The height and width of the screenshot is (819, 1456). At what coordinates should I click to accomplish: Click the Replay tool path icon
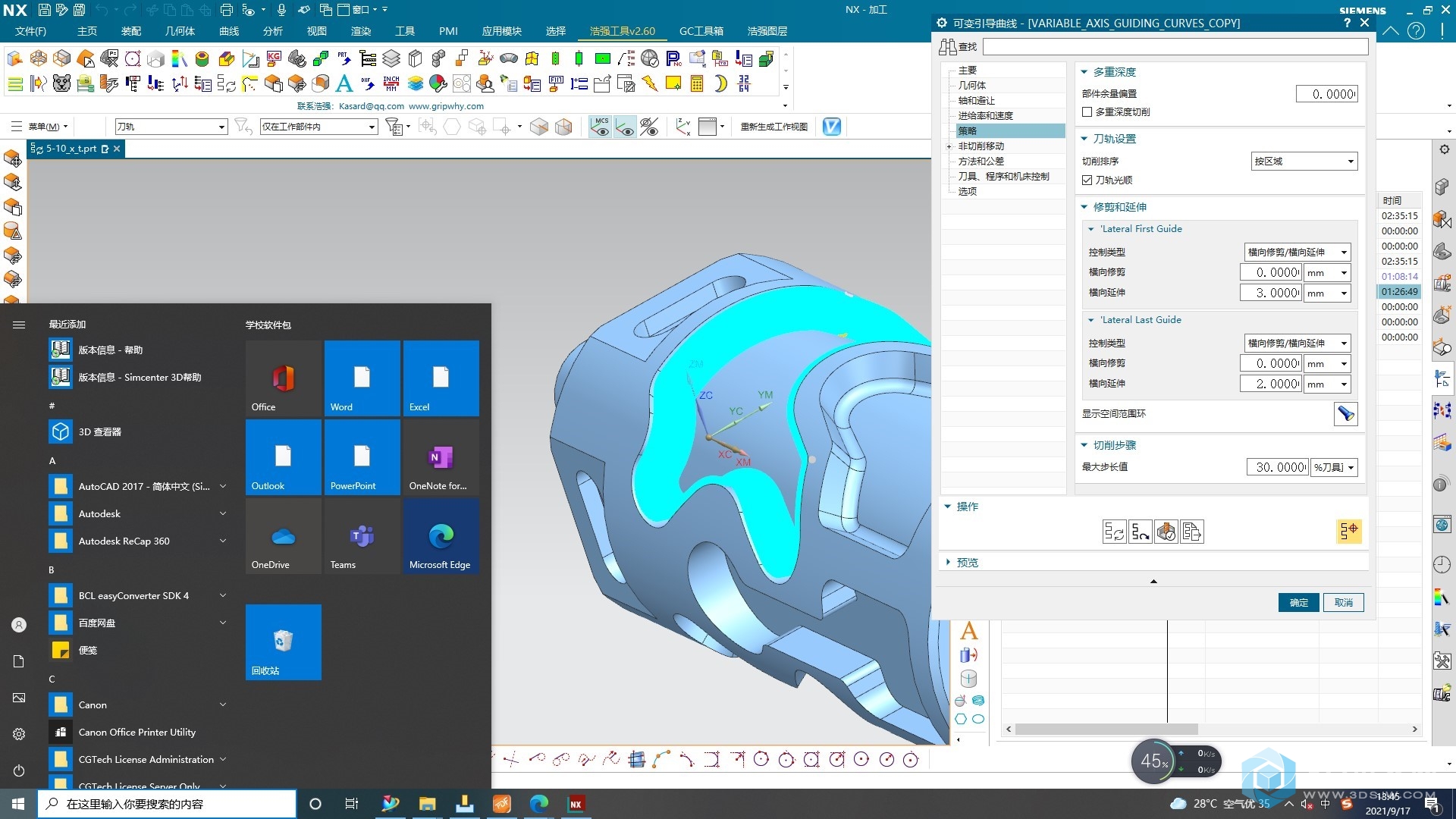[1141, 532]
